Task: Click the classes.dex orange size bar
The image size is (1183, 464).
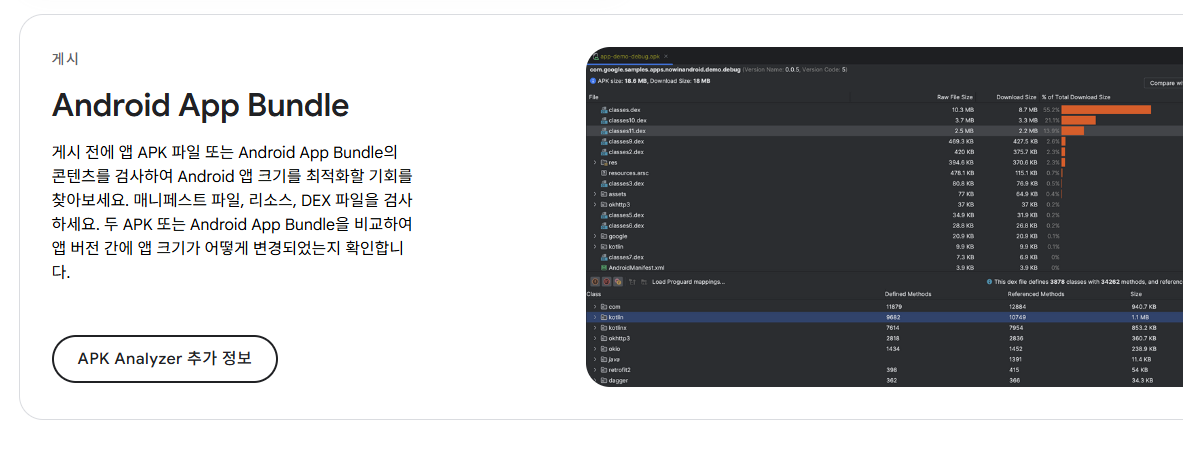Action: point(1106,110)
